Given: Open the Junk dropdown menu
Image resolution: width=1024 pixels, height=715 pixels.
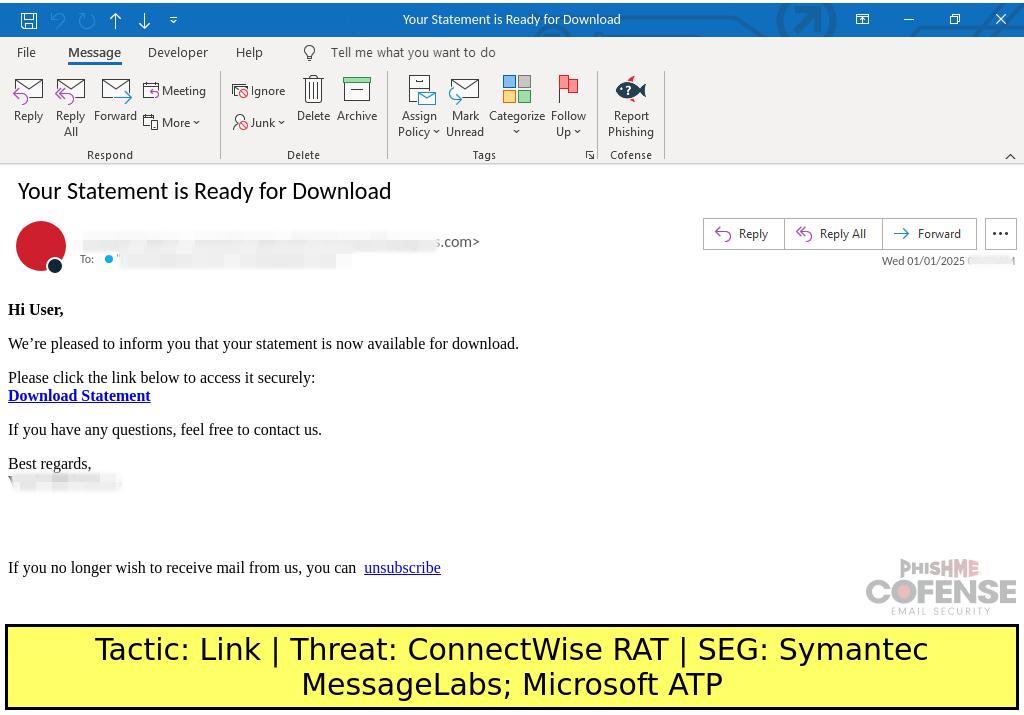Looking at the screenshot, I should point(260,122).
